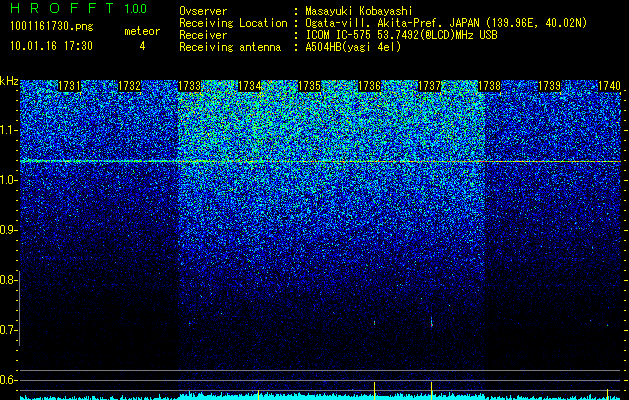The image size is (629, 400).
Task: Click the 1739 time marker
Action: [x=549, y=86]
